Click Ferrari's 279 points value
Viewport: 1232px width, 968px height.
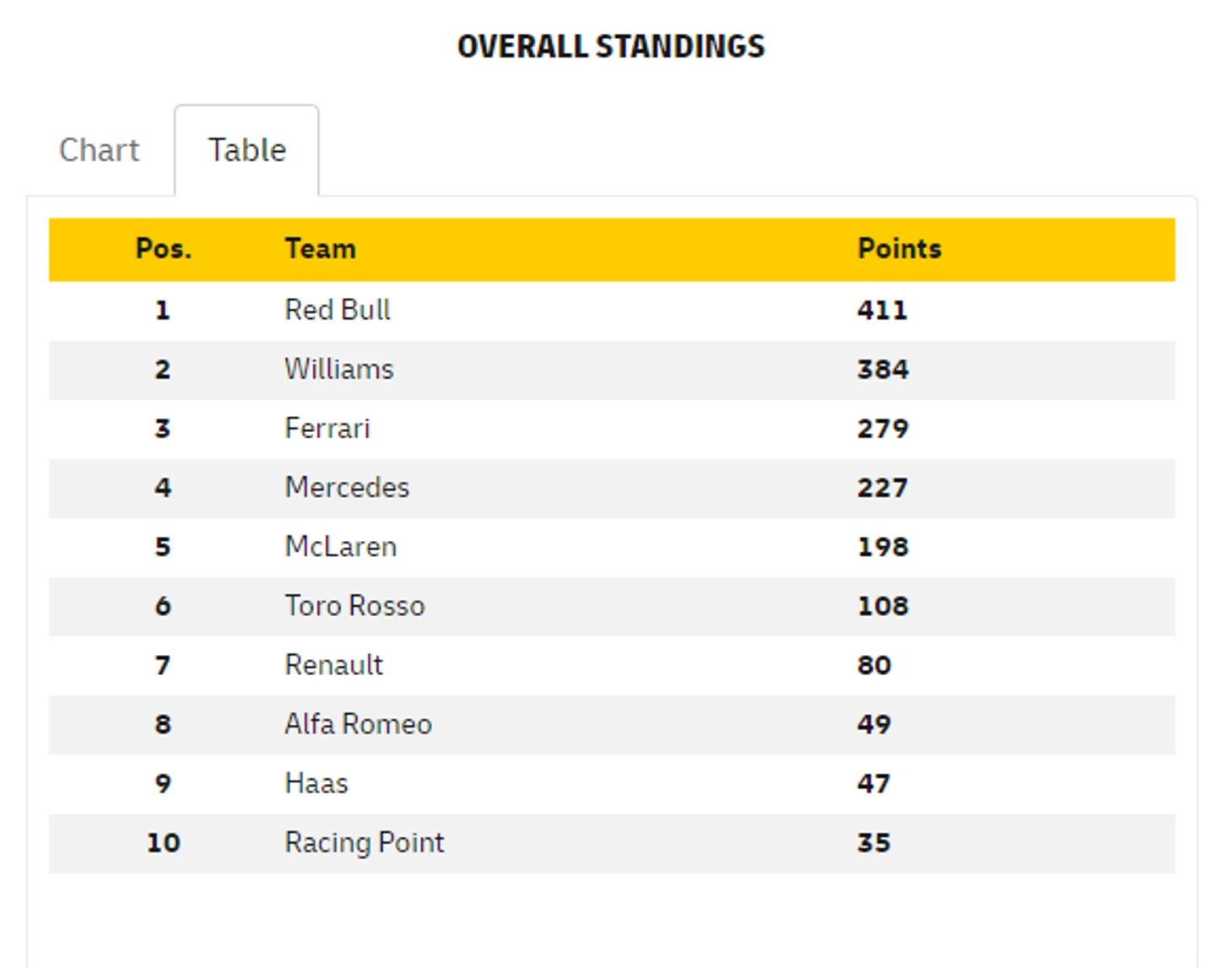pos(883,429)
